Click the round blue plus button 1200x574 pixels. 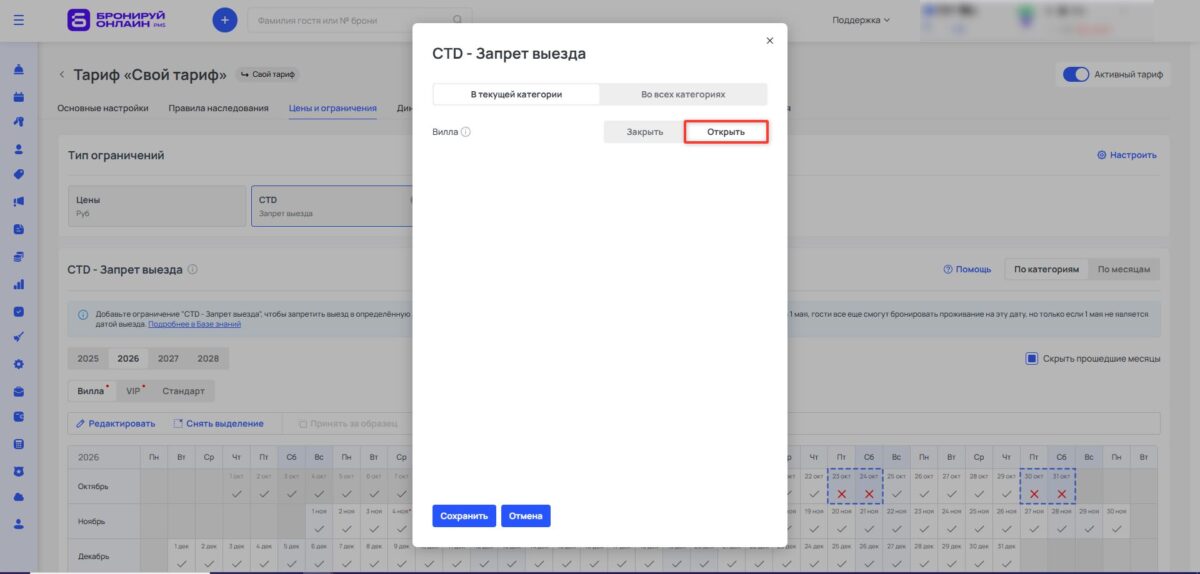pos(225,19)
